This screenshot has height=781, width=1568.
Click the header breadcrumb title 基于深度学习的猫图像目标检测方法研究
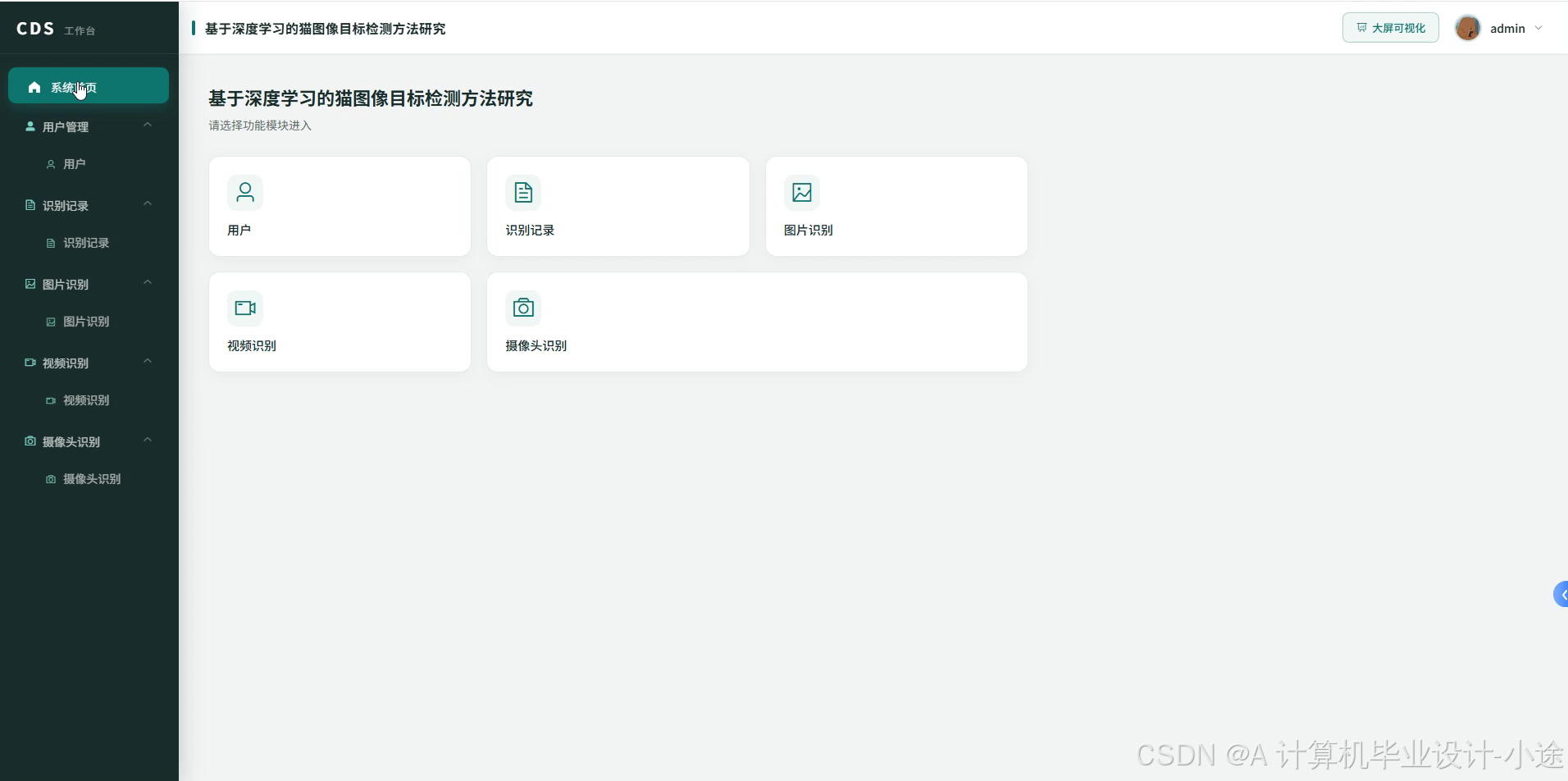(x=325, y=29)
